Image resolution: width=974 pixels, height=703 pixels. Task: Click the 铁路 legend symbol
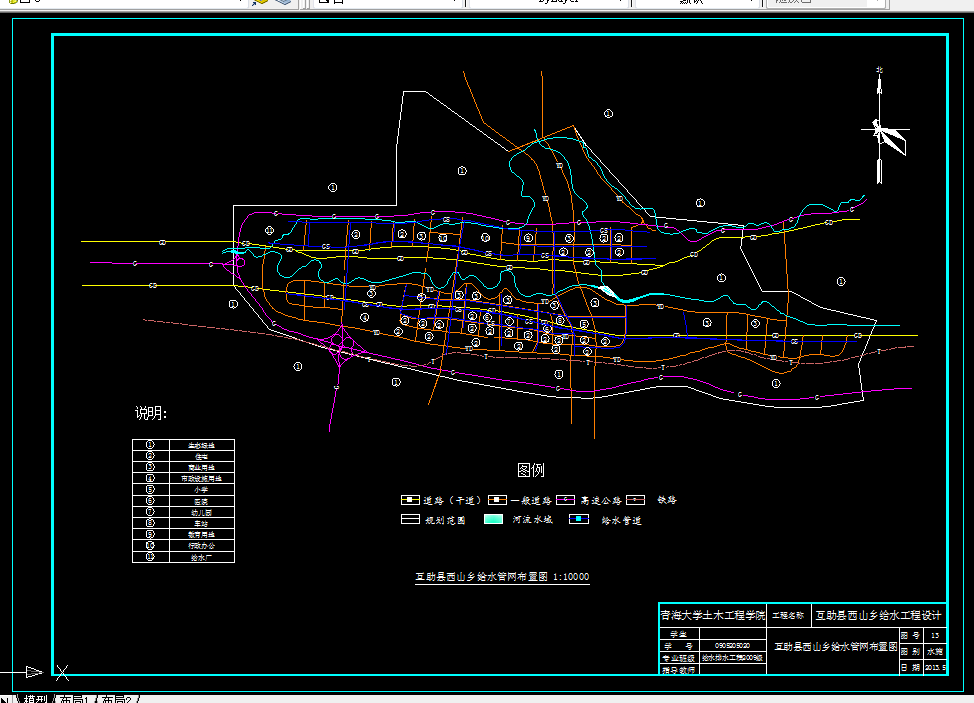tap(635, 500)
